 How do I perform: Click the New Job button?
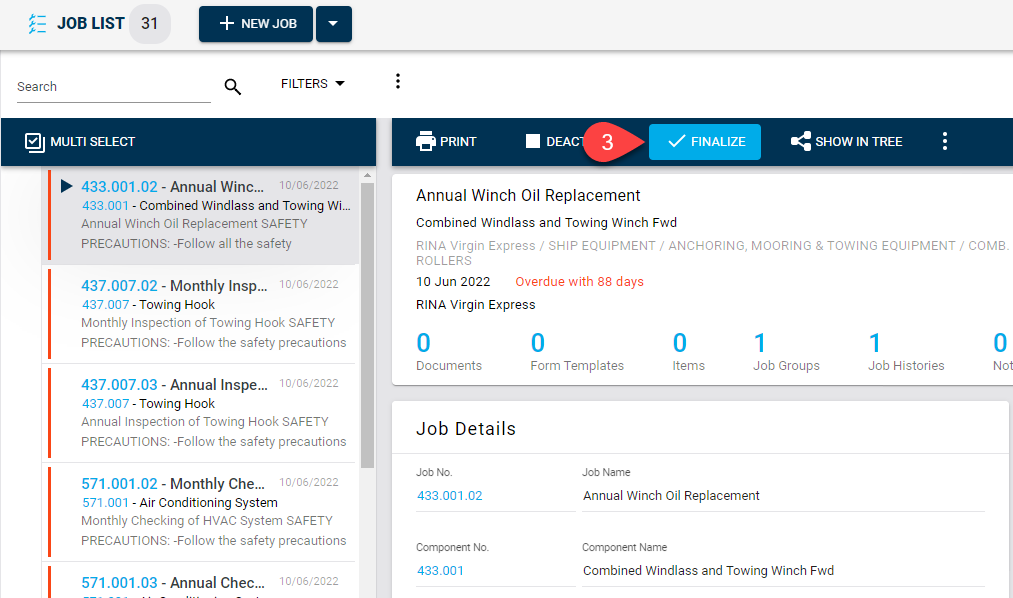pyautogui.click(x=256, y=24)
